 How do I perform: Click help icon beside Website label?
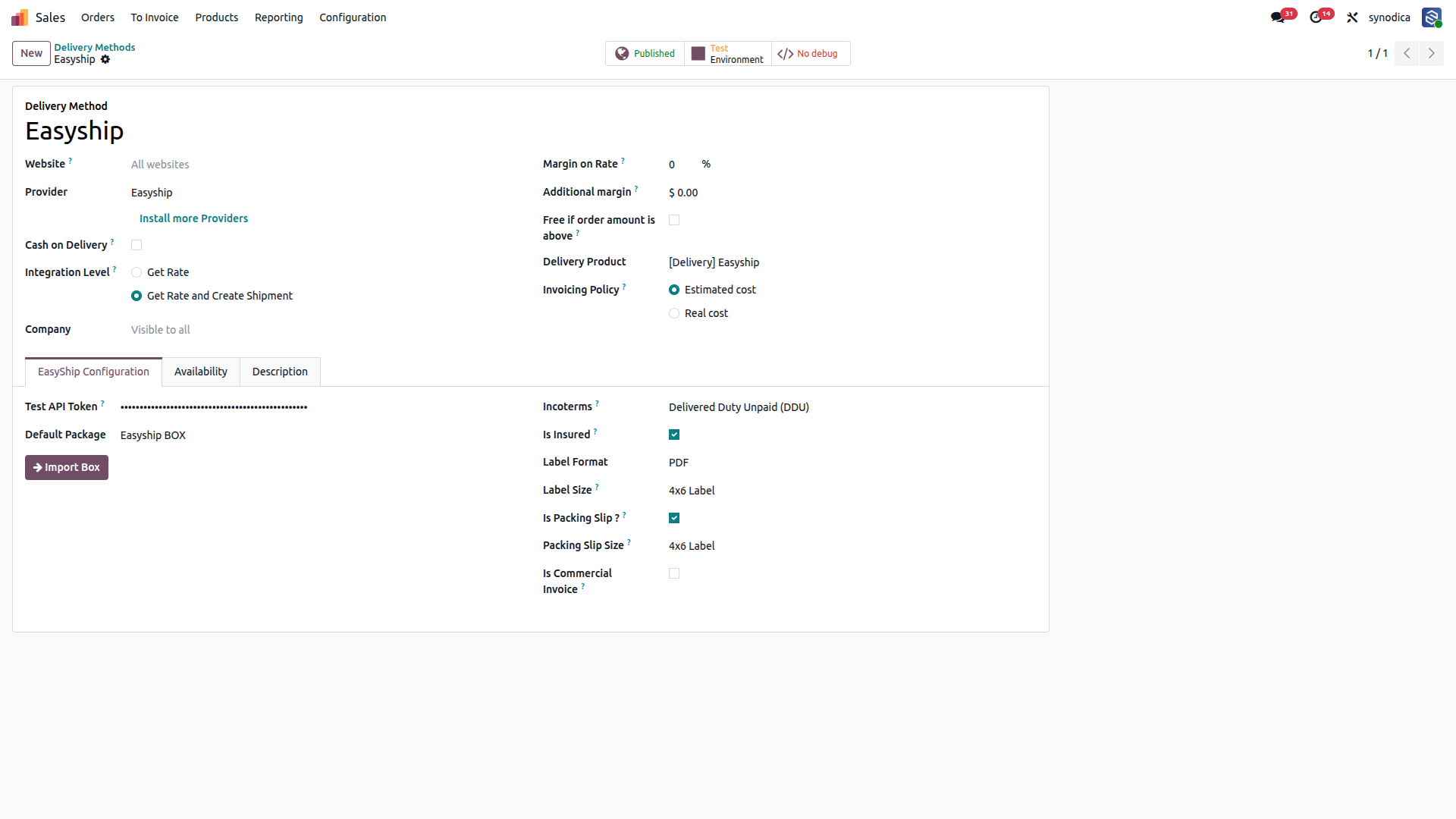click(x=71, y=161)
